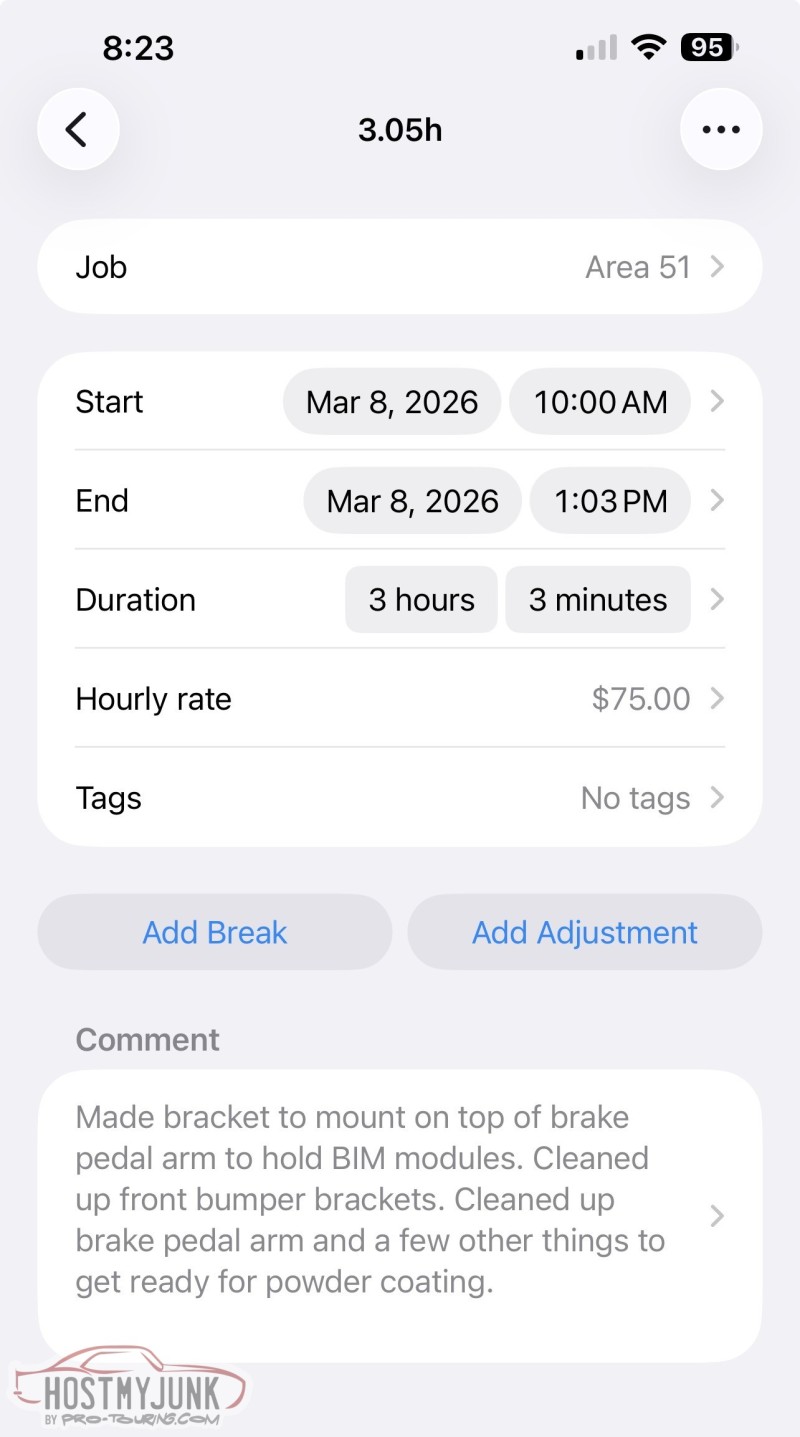
Task: Select the start date Mar 8, 2026
Action: point(392,402)
